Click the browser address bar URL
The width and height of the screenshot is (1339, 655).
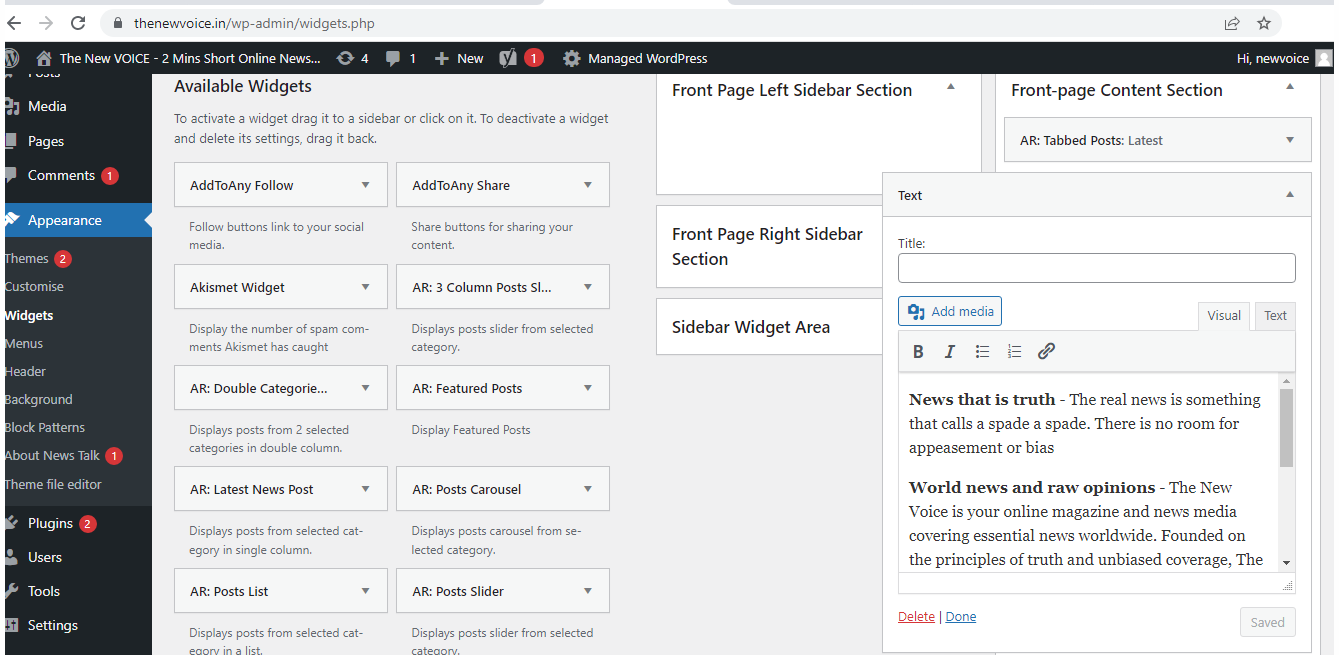[255, 23]
